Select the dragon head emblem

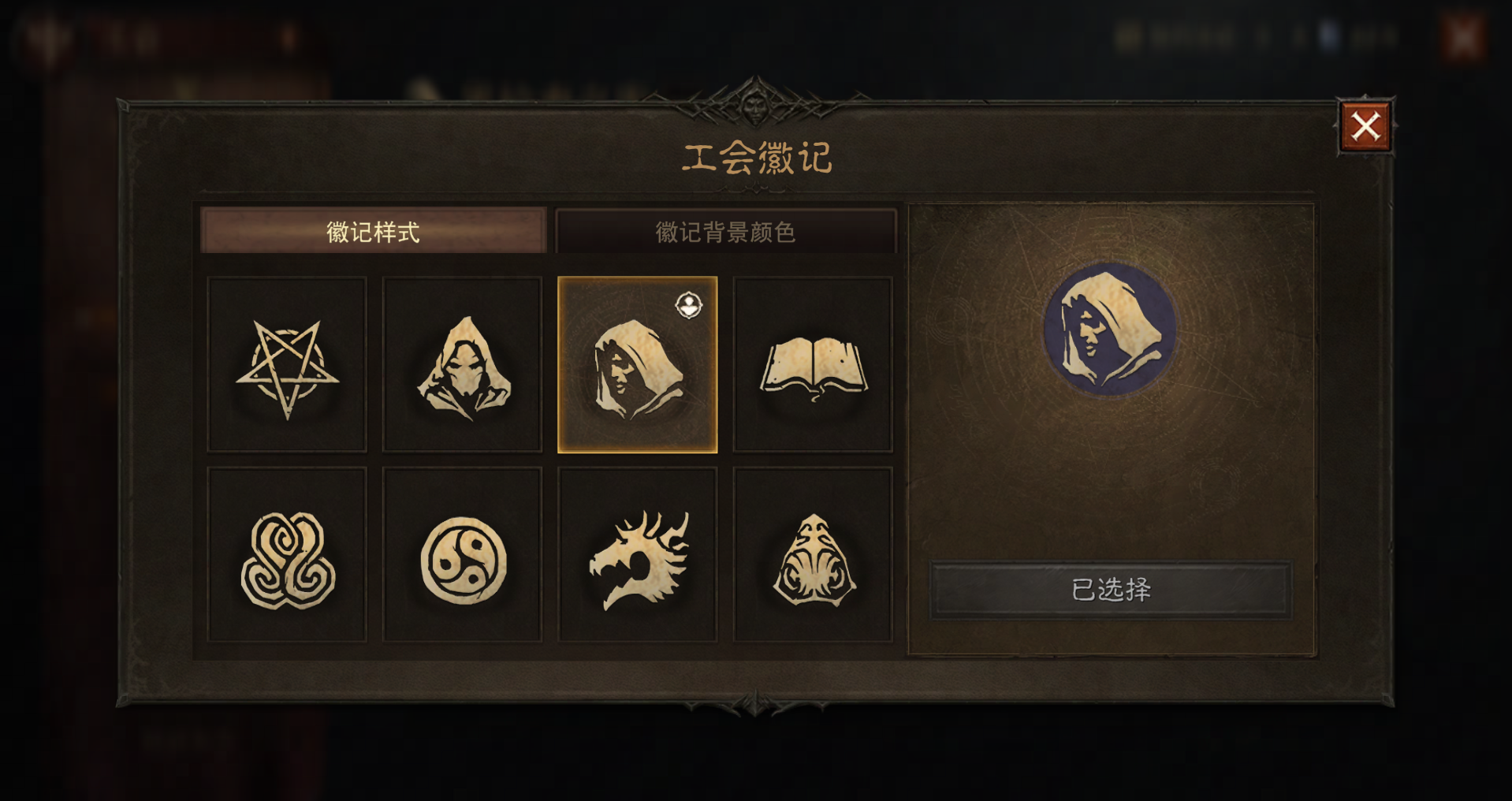[x=637, y=554]
